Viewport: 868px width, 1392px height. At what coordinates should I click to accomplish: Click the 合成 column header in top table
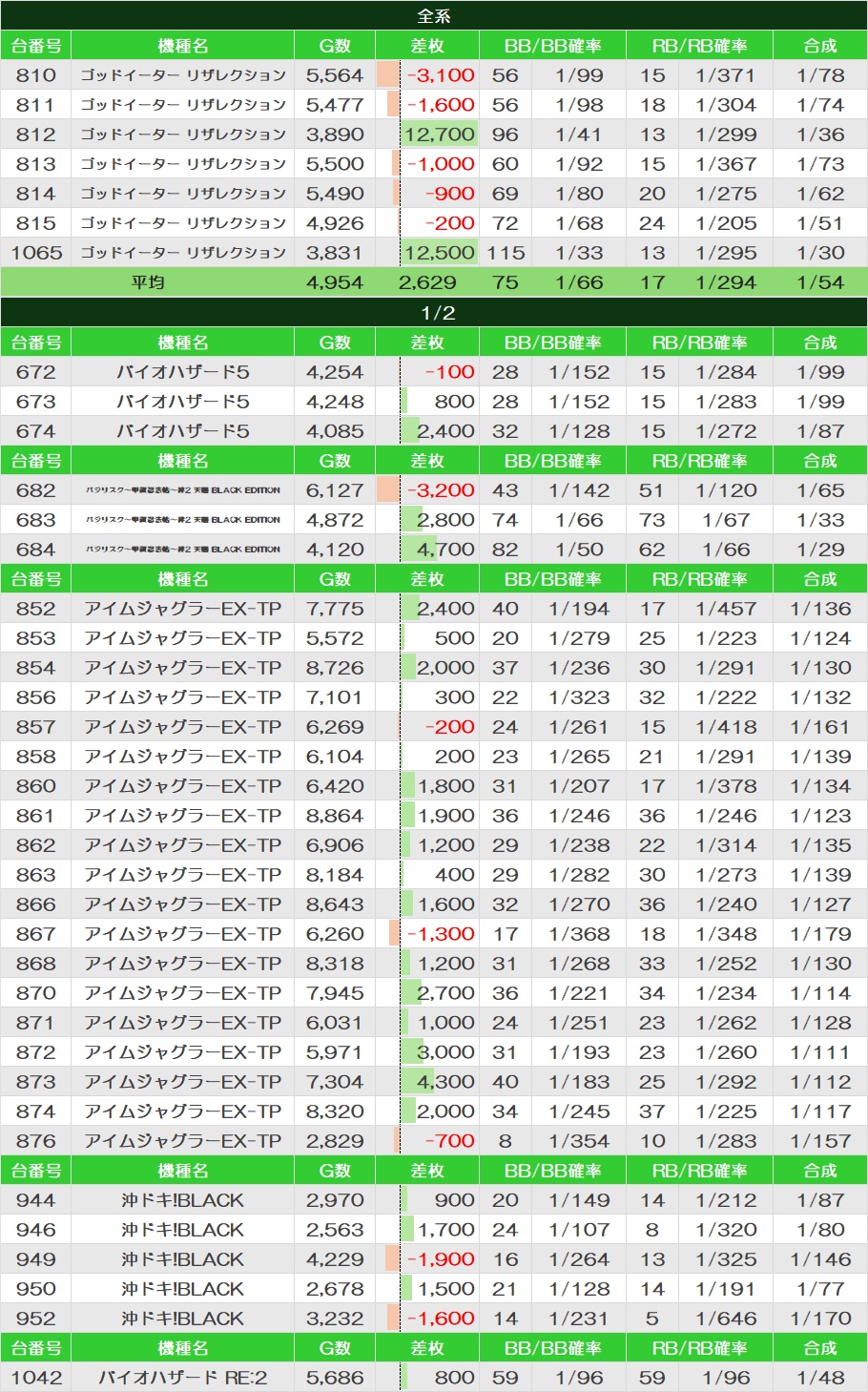(x=820, y=46)
